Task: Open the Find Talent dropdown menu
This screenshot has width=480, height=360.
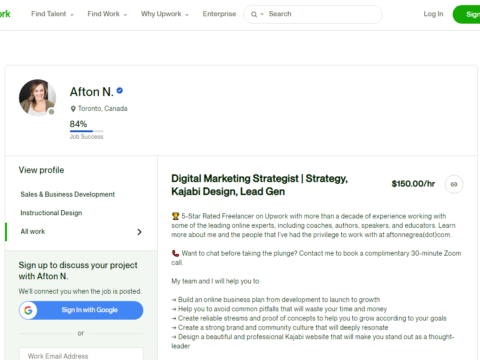Action: (x=52, y=14)
